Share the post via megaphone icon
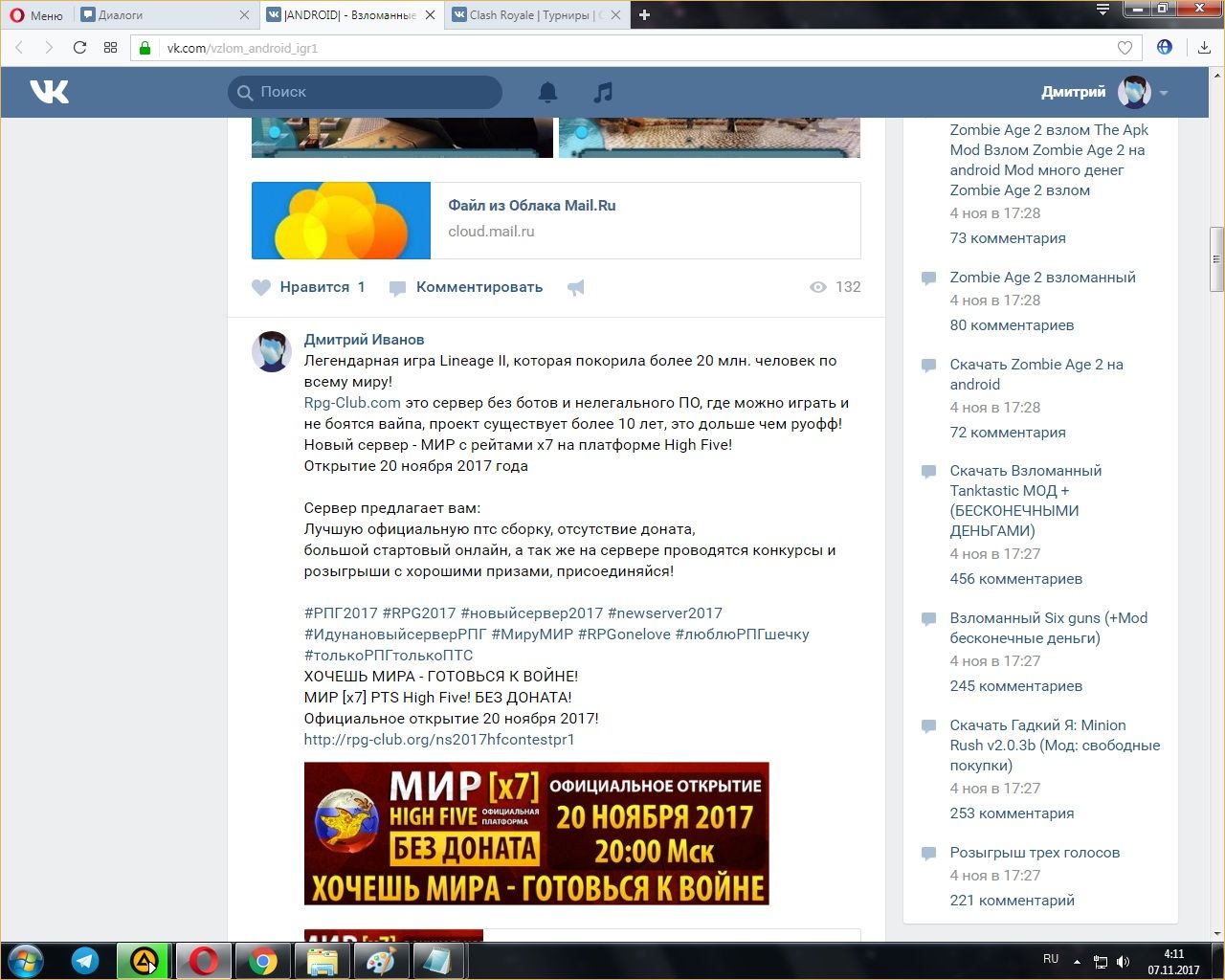Screen dimensions: 1225x980 pos(576,287)
